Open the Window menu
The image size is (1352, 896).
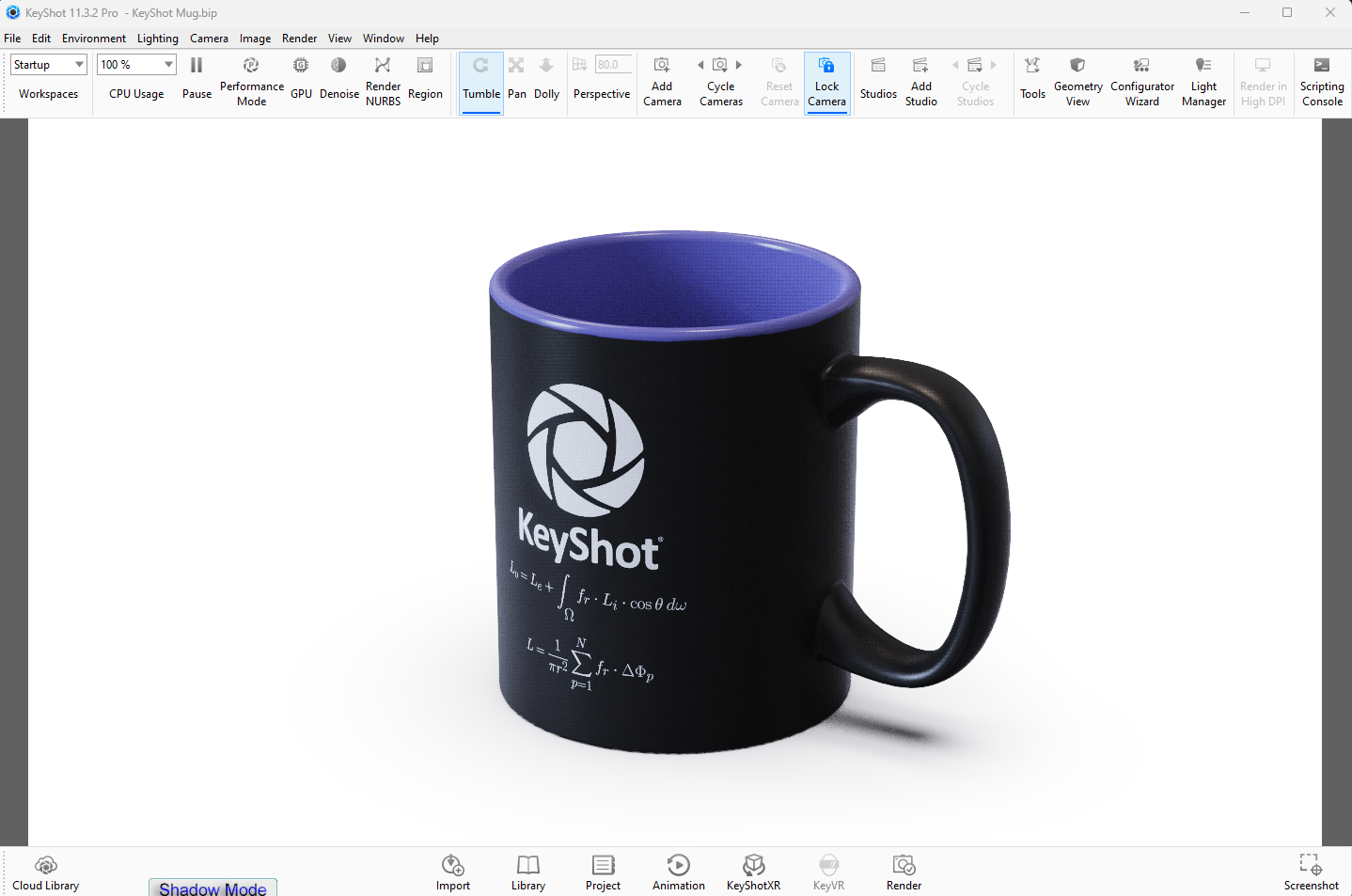384,39
